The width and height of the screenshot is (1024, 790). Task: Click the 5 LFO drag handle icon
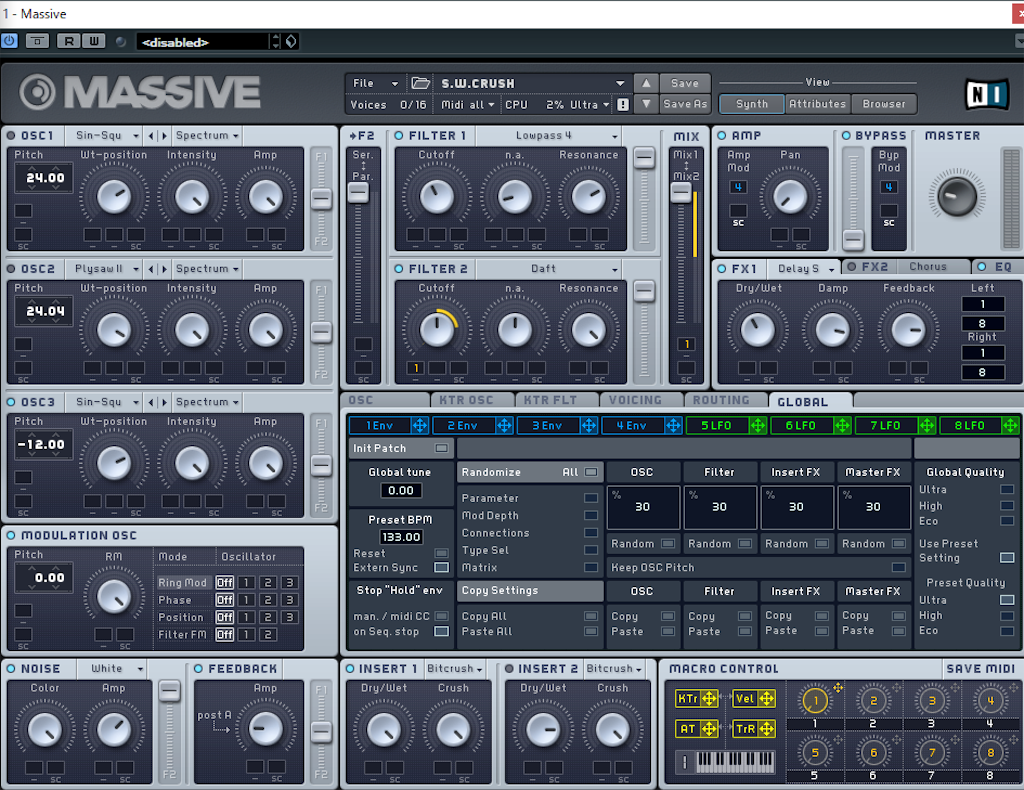pyautogui.click(x=758, y=426)
